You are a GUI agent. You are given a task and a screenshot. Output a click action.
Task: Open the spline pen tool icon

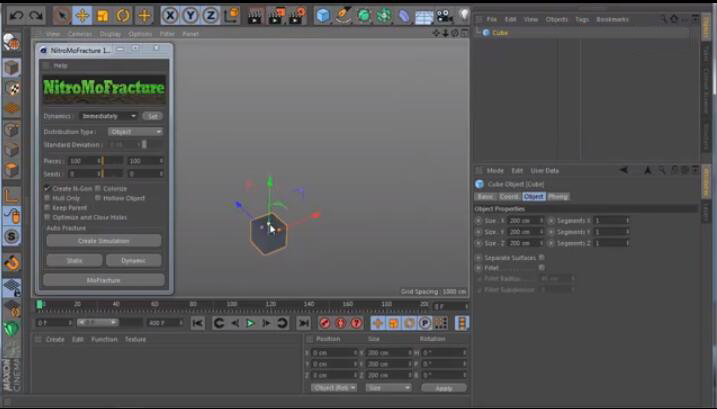click(x=343, y=16)
